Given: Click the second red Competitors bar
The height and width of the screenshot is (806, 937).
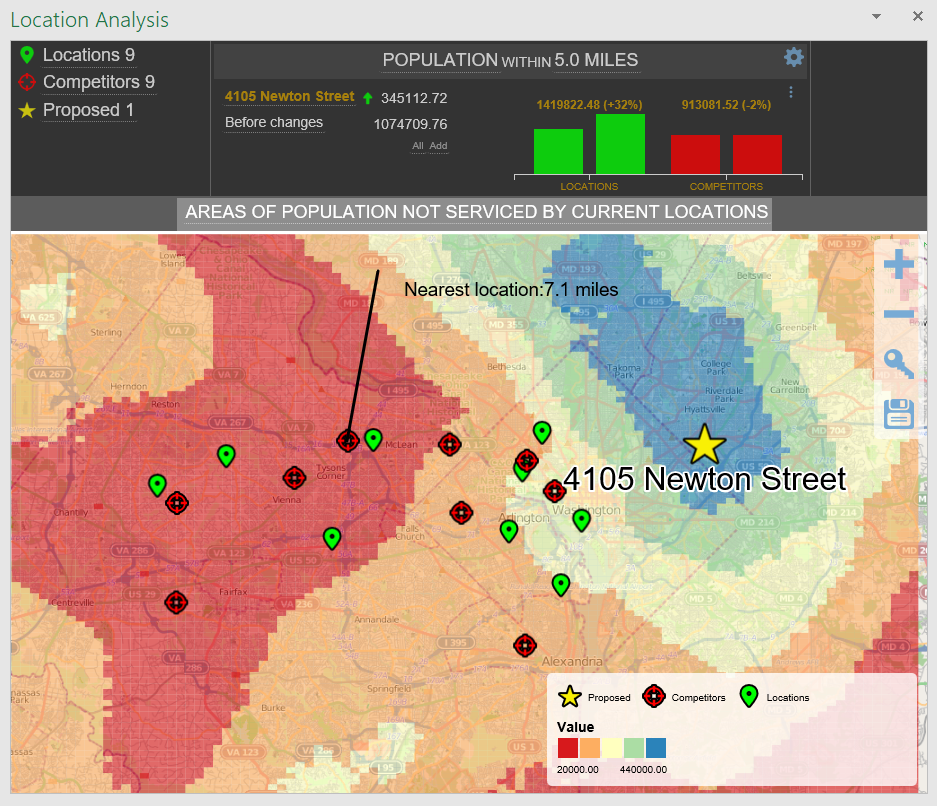Looking at the screenshot, I should pyautogui.click(x=757, y=155).
